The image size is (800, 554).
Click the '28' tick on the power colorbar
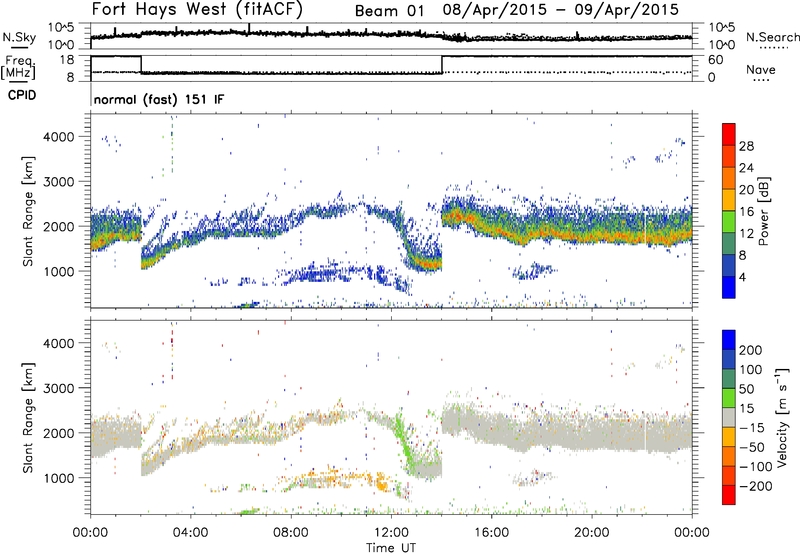(x=746, y=146)
